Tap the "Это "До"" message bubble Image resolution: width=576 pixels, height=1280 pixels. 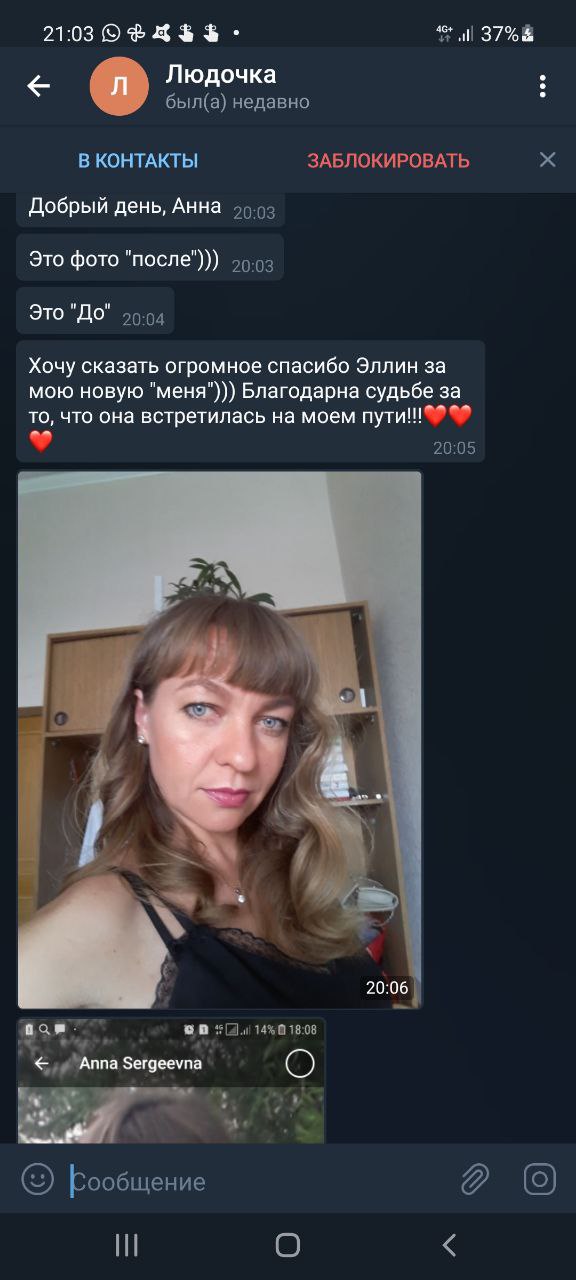click(95, 311)
